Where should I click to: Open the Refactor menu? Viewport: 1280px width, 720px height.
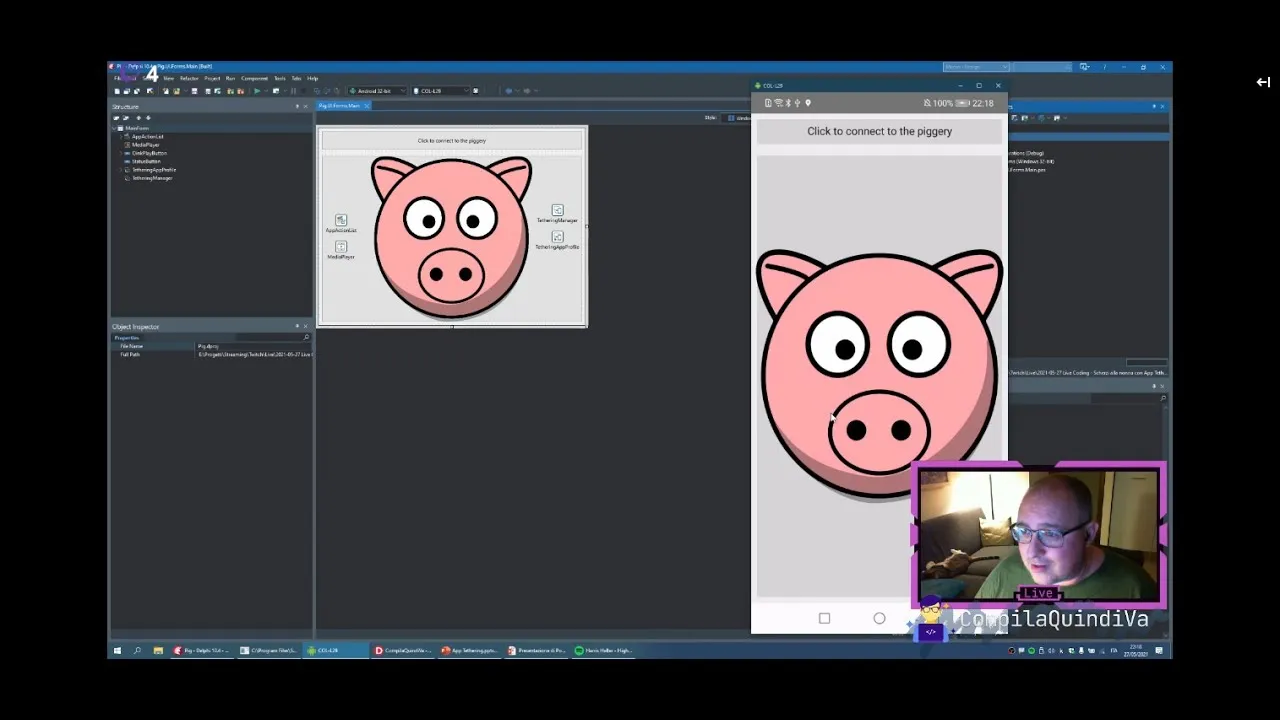[189, 78]
